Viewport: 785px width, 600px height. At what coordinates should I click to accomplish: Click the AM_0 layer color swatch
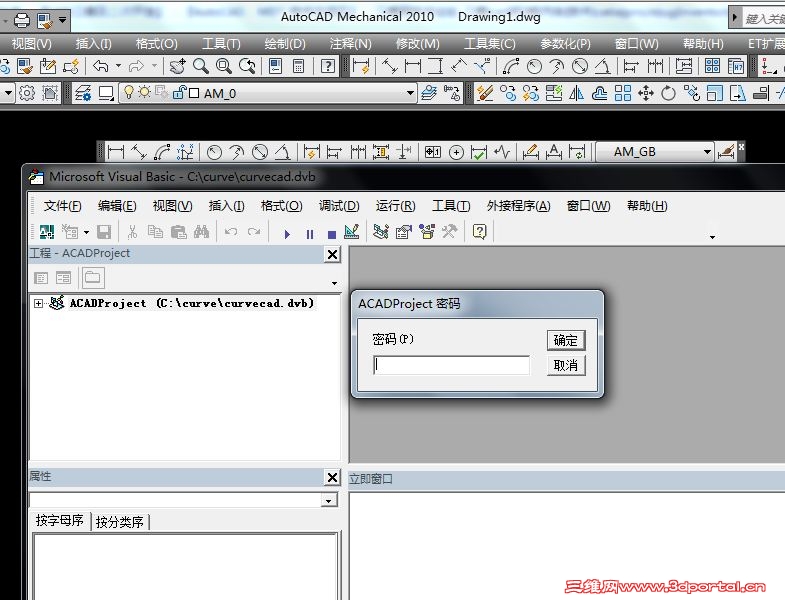coord(194,93)
